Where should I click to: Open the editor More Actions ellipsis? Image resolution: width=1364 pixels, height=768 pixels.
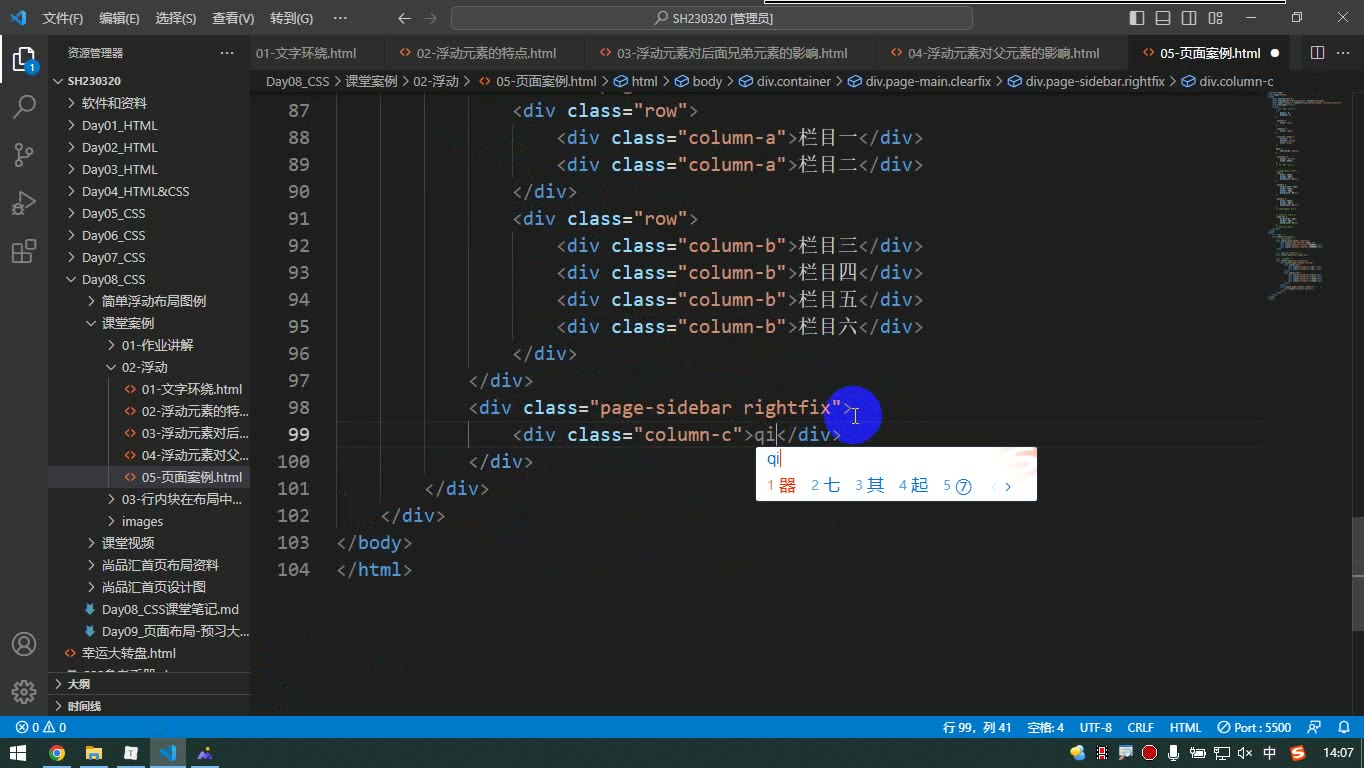1344,53
